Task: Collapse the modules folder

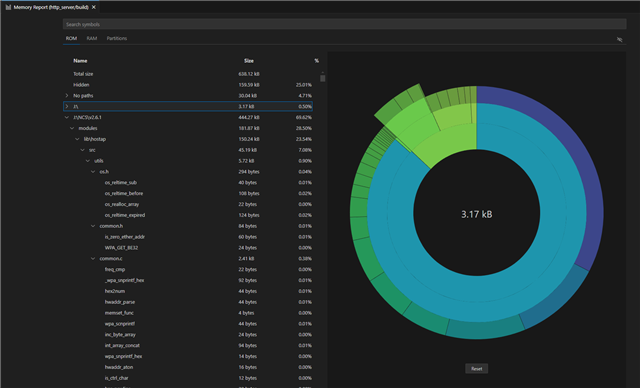Action: click(x=72, y=128)
